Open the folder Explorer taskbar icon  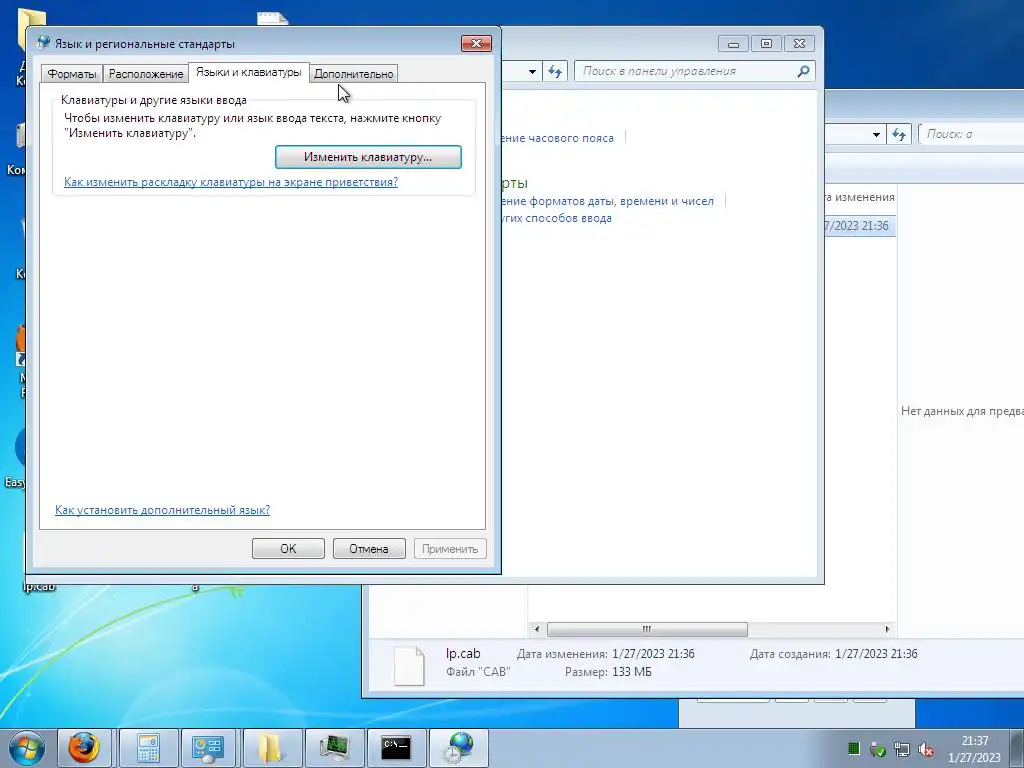pos(270,748)
